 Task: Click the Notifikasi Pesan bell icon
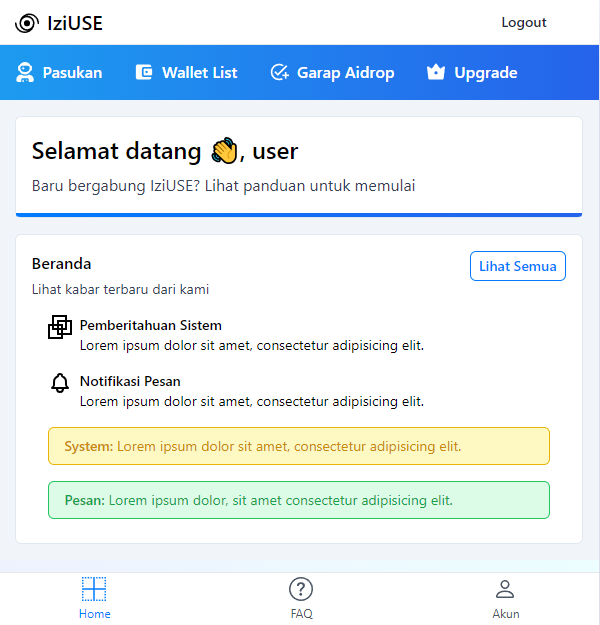[60, 383]
